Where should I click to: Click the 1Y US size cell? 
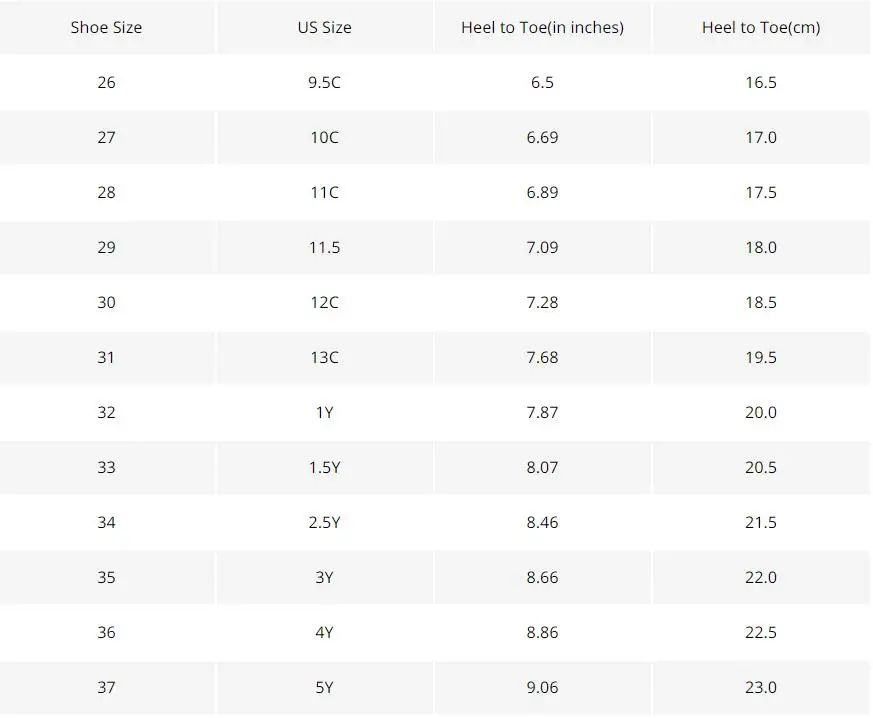[x=325, y=412]
